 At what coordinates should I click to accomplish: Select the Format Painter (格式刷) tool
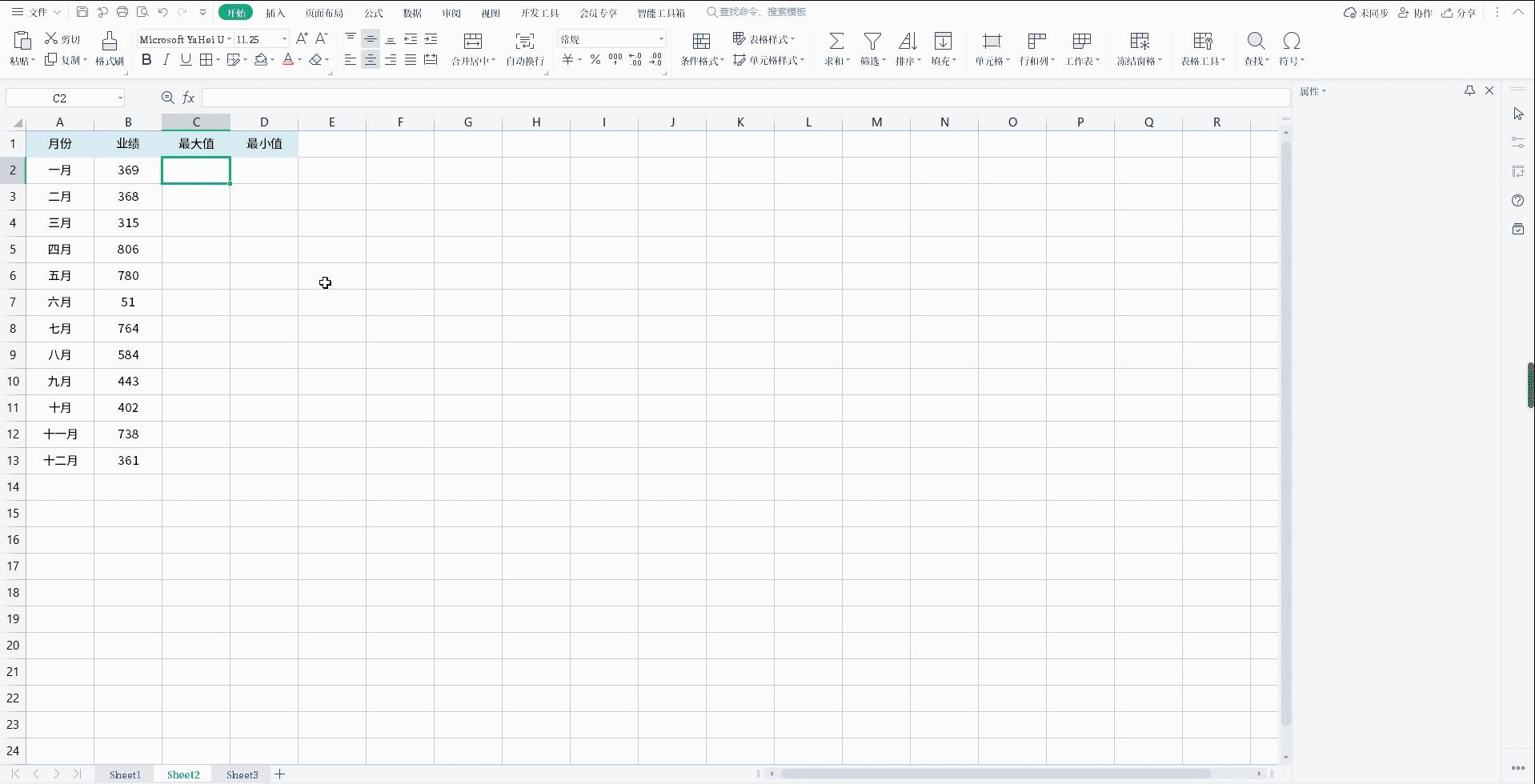[110, 49]
